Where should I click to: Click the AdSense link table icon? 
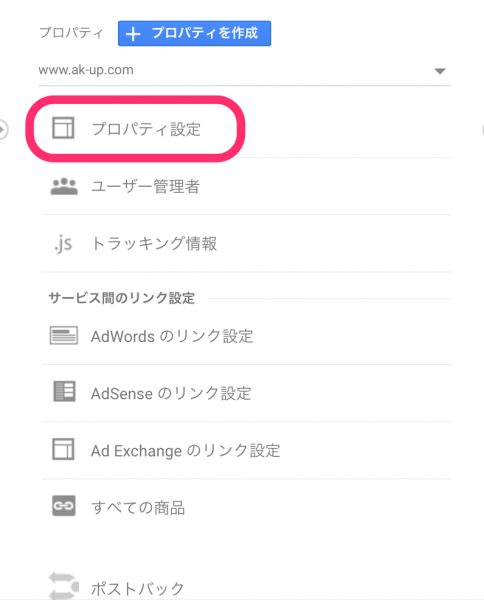point(64,391)
